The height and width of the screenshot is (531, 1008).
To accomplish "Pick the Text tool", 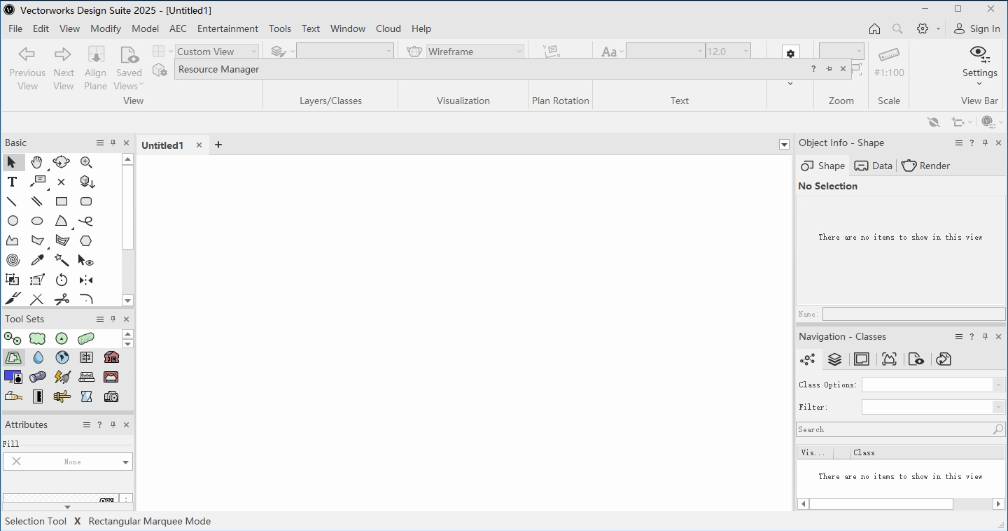I will tap(12, 182).
